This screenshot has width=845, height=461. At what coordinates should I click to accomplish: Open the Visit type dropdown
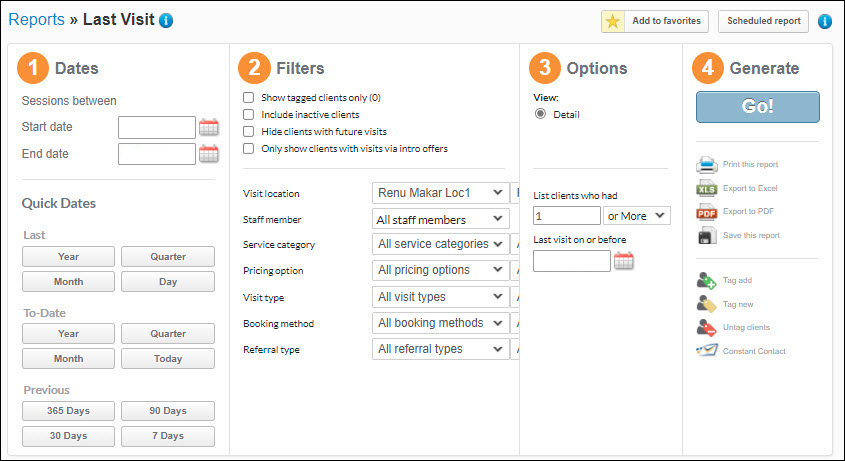[x=440, y=297]
